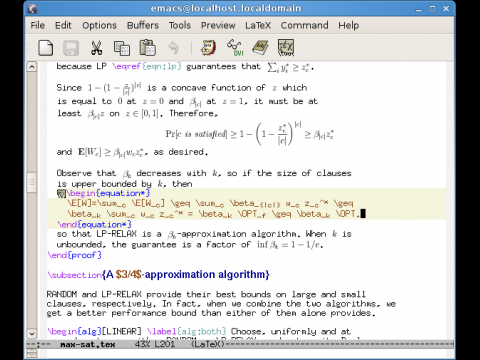The image size is (480, 360).
Task: Click the \subsection heading text
Action: [x=158, y=275]
